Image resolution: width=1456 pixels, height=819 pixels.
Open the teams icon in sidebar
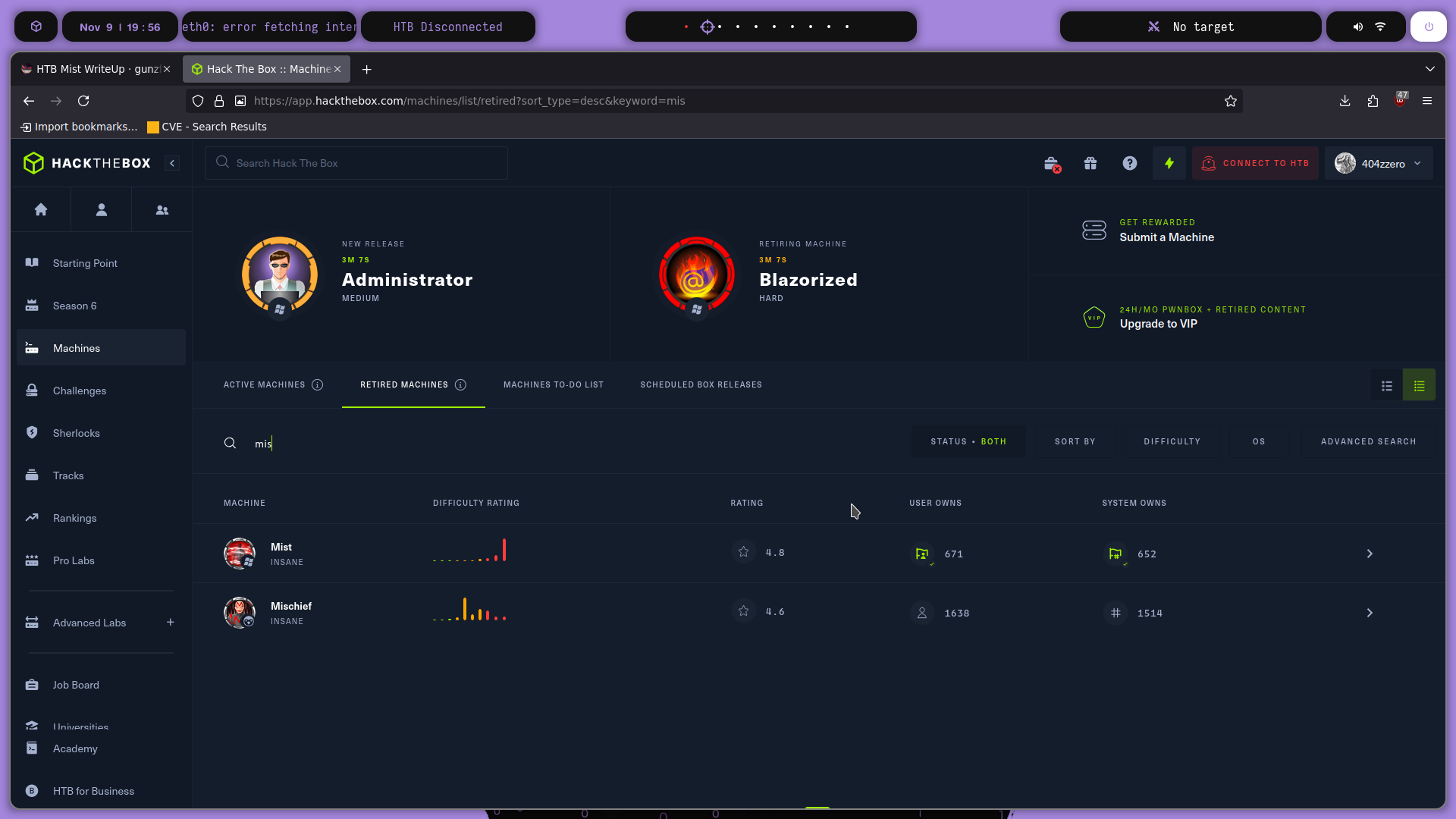click(162, 210)
